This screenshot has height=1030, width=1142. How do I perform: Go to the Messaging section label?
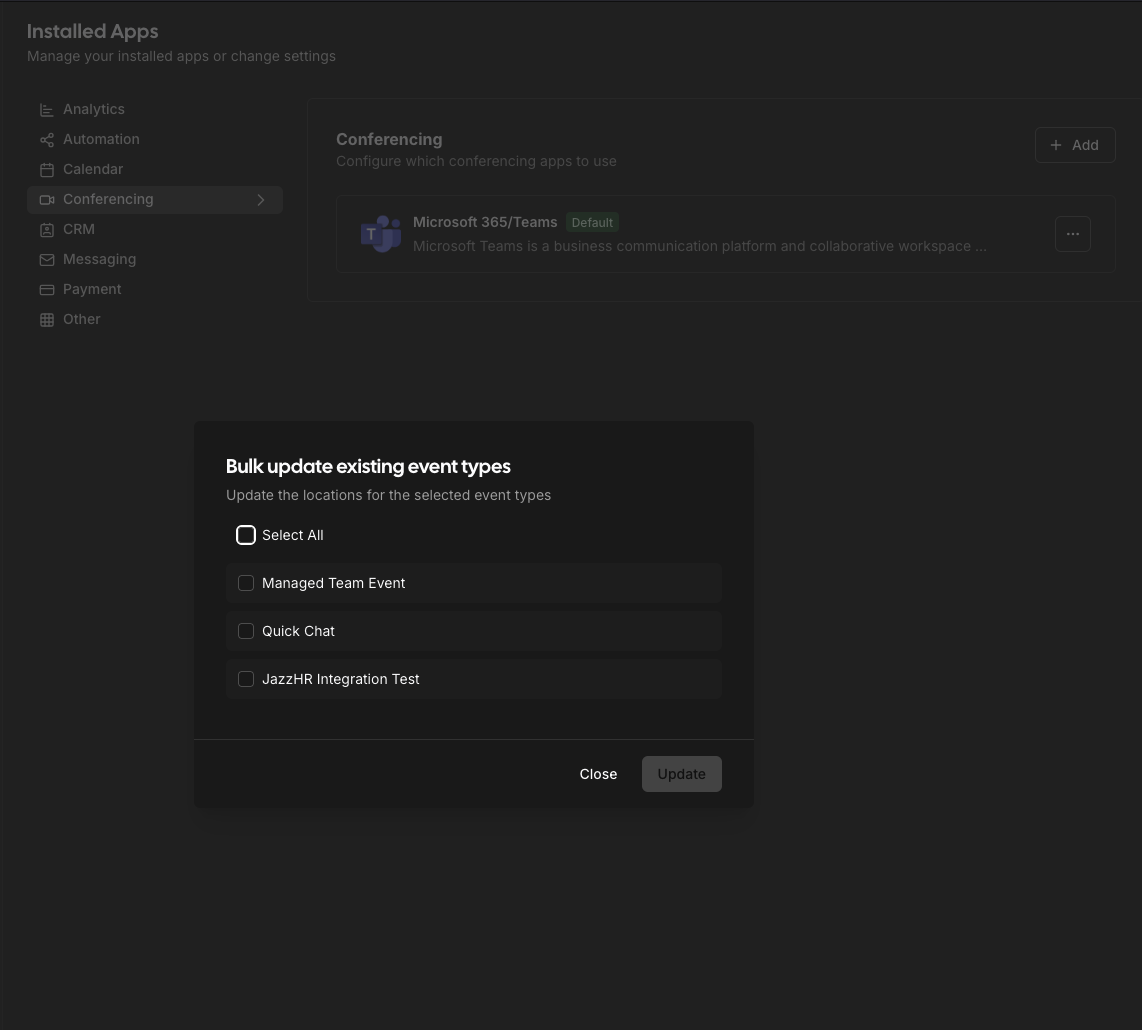pyautogui.click(x=99, y=260)
